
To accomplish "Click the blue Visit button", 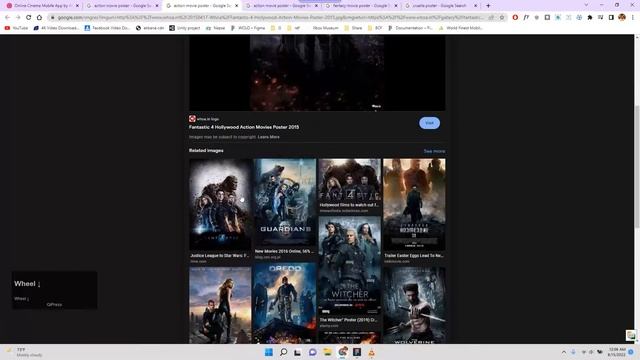I will pos(429,123).
